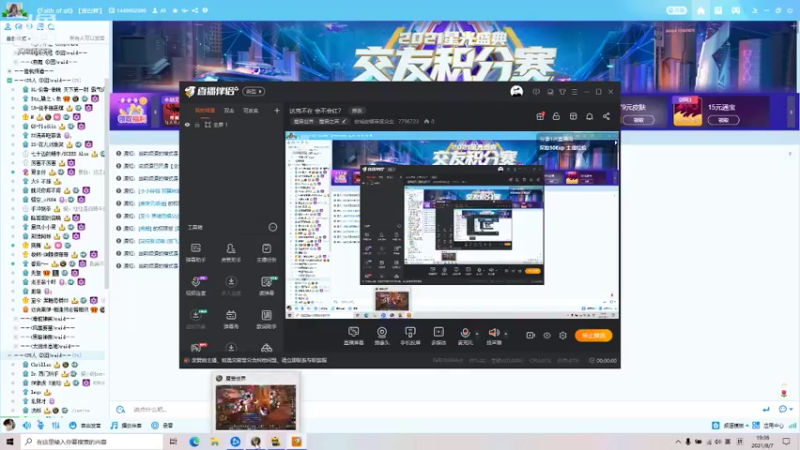
Task: Toggle preview eye icon near settings gear
Action: click(x=547, y=336)
